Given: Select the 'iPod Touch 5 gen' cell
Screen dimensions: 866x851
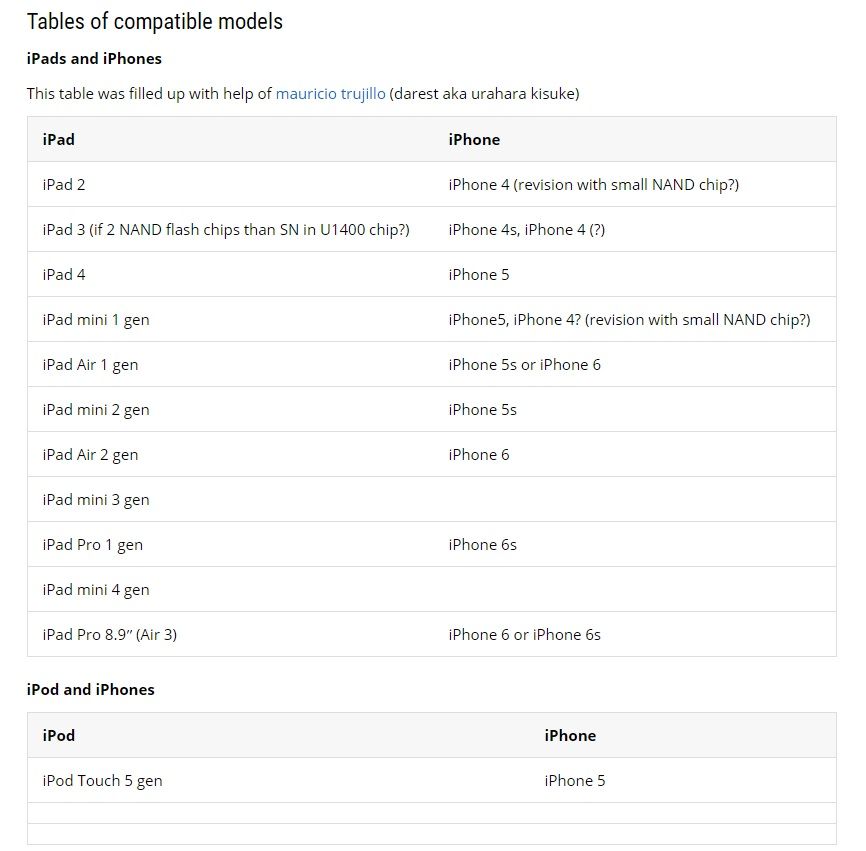Looking at the screenshot, I should (x=102, y=781).
